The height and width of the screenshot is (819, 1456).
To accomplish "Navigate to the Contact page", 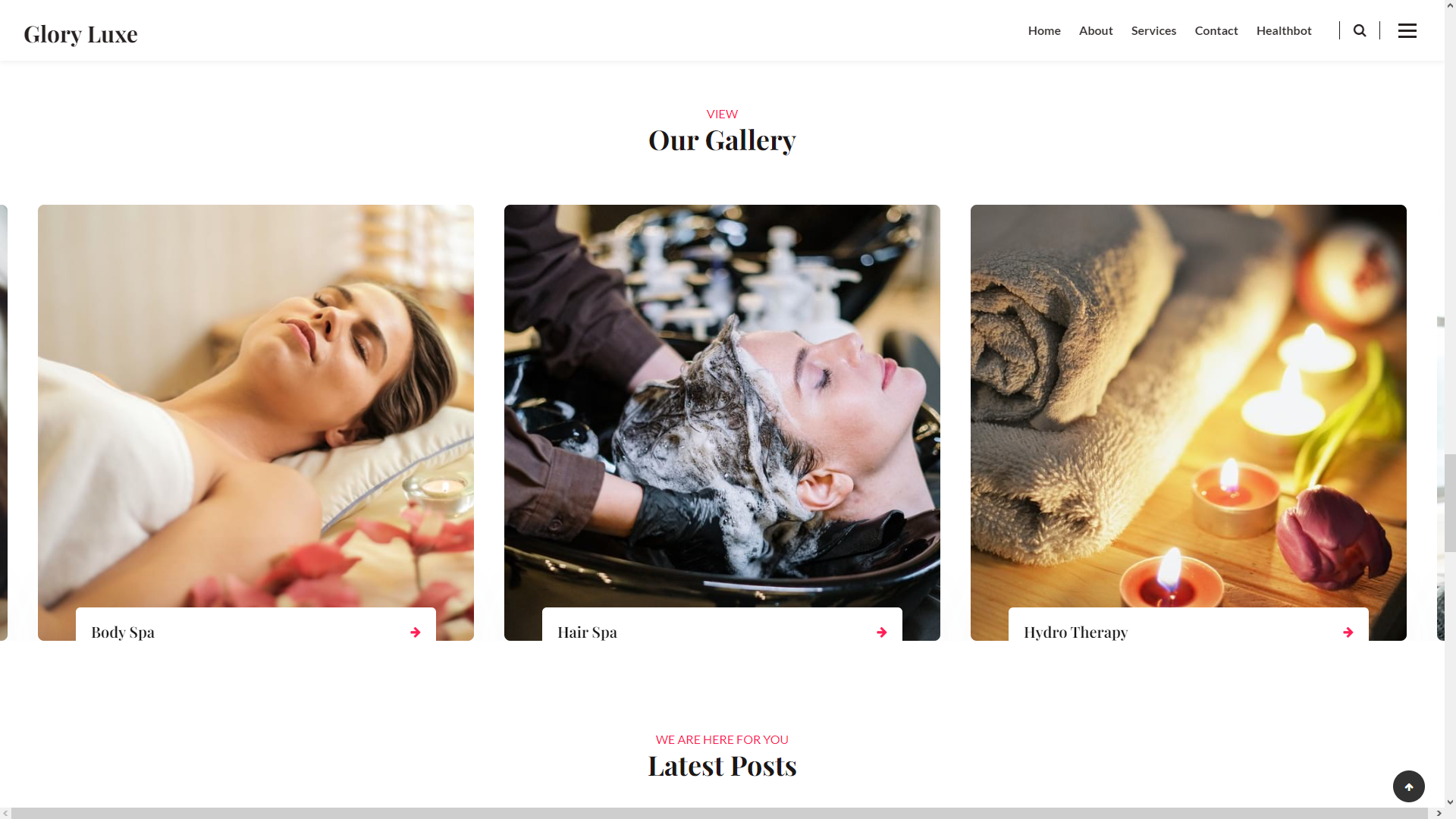I will tap(1216, 30).
